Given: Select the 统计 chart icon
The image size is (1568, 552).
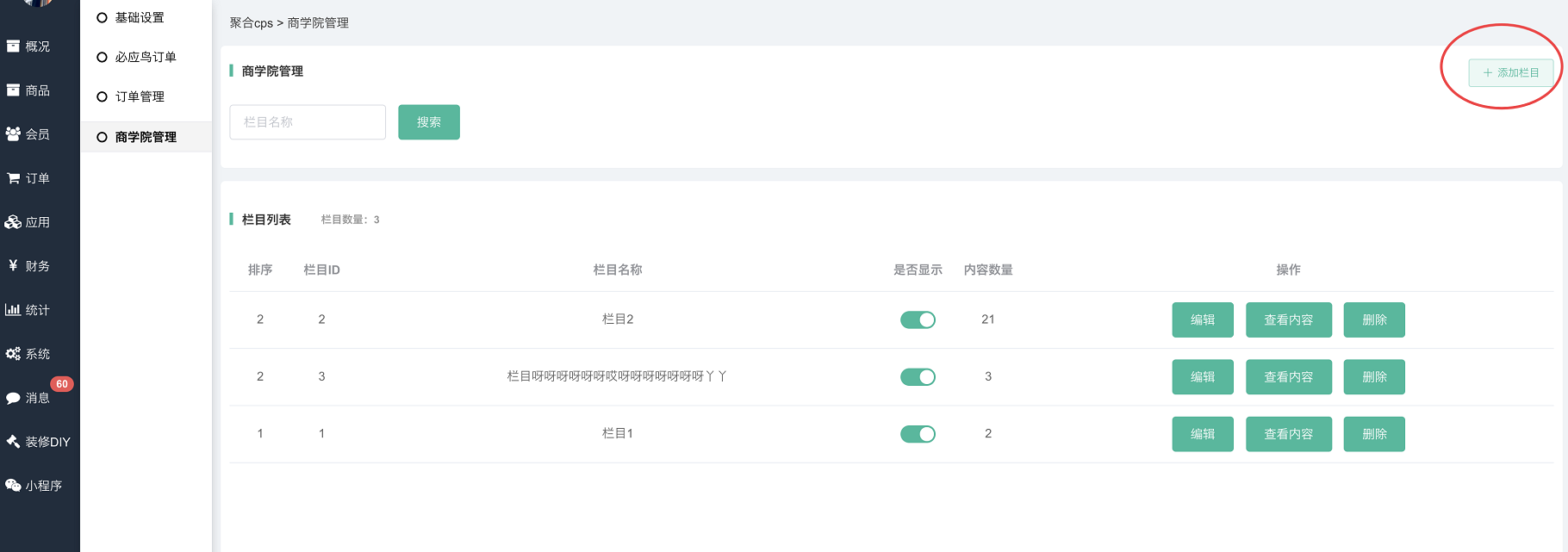Looking at the screenshot, I should point(13,310).
